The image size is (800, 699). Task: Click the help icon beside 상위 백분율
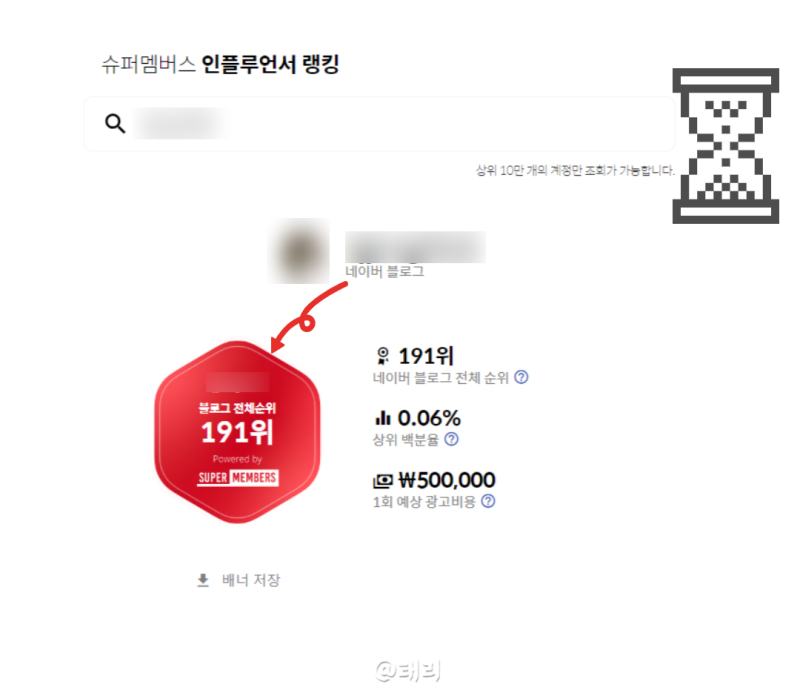[452, 439]
